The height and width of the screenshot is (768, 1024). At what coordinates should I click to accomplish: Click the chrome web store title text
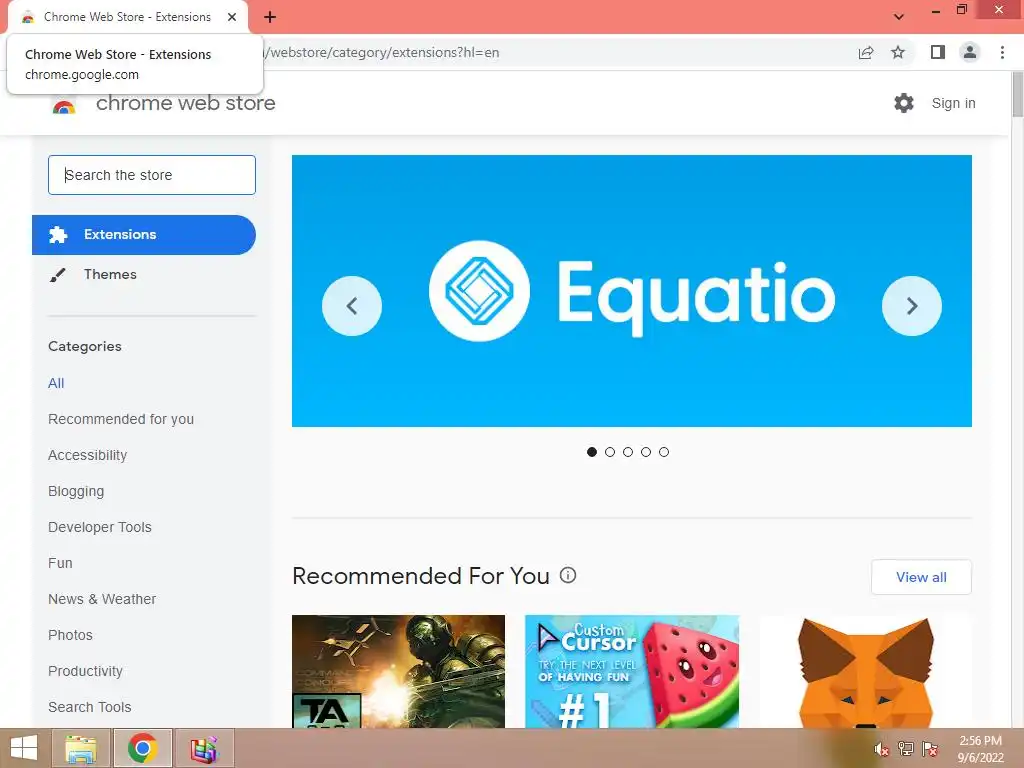tap(185, 103)
